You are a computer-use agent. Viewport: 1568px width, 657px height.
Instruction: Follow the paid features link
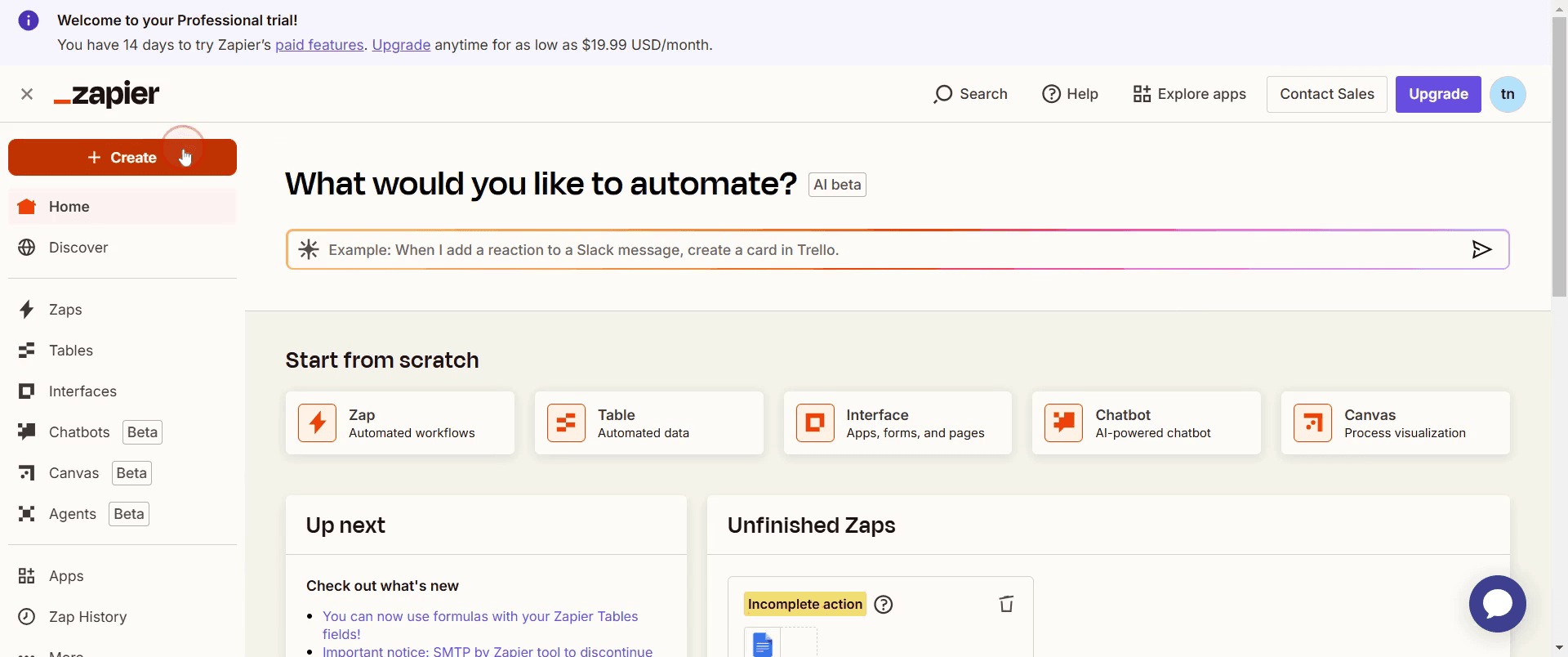pos(319,45)
